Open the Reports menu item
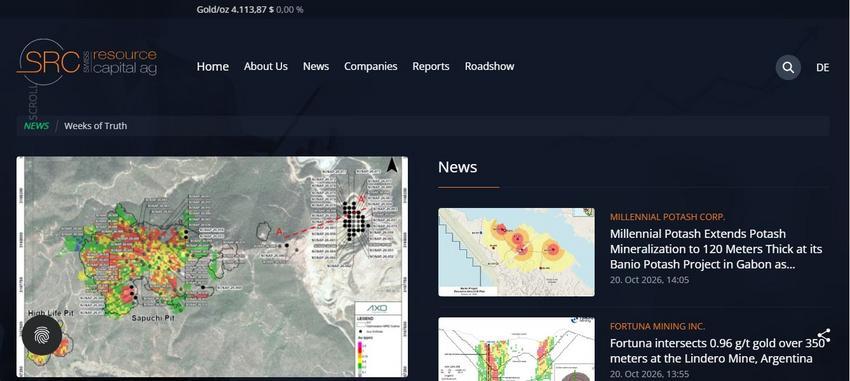The width and height of the screenshot is (850, 381). click(x=431, y=66)
